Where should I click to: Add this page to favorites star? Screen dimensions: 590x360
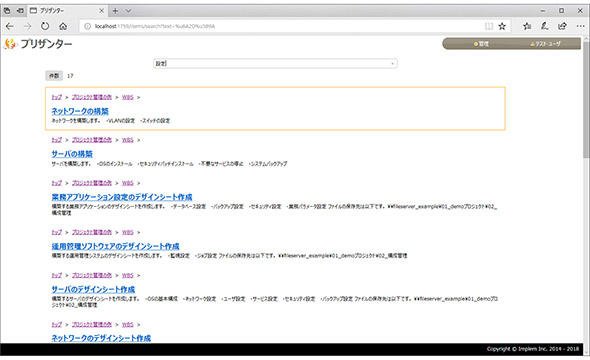point(502,26)
